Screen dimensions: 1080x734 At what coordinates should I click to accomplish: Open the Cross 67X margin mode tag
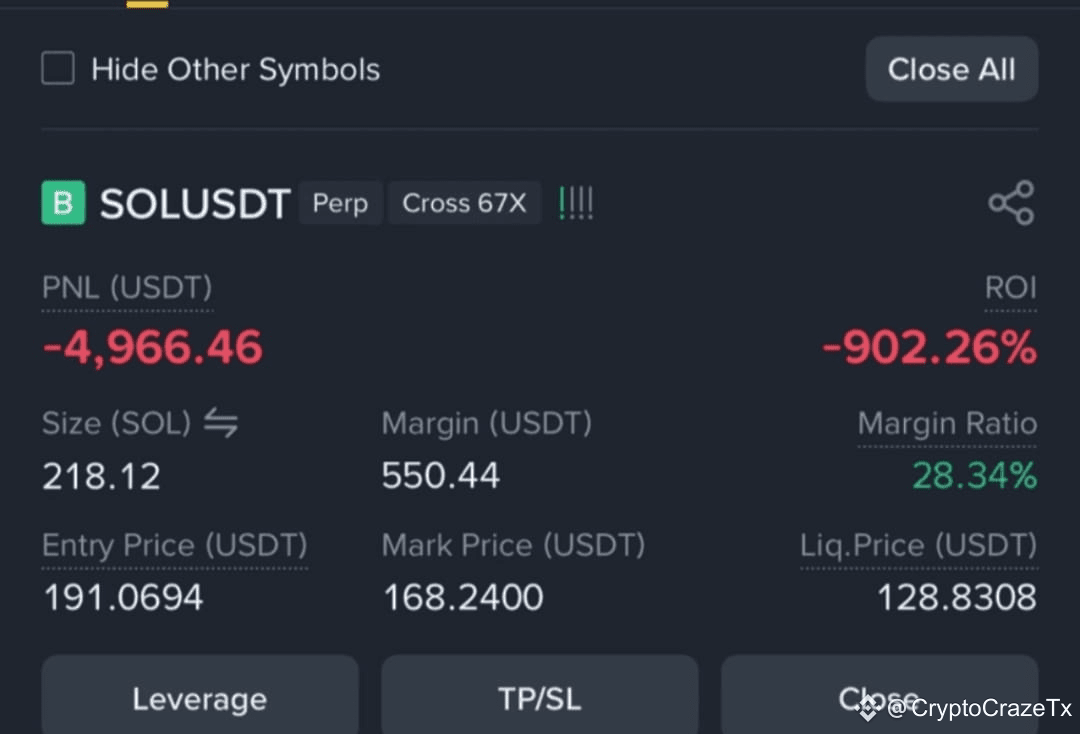(x=464, y=203)
